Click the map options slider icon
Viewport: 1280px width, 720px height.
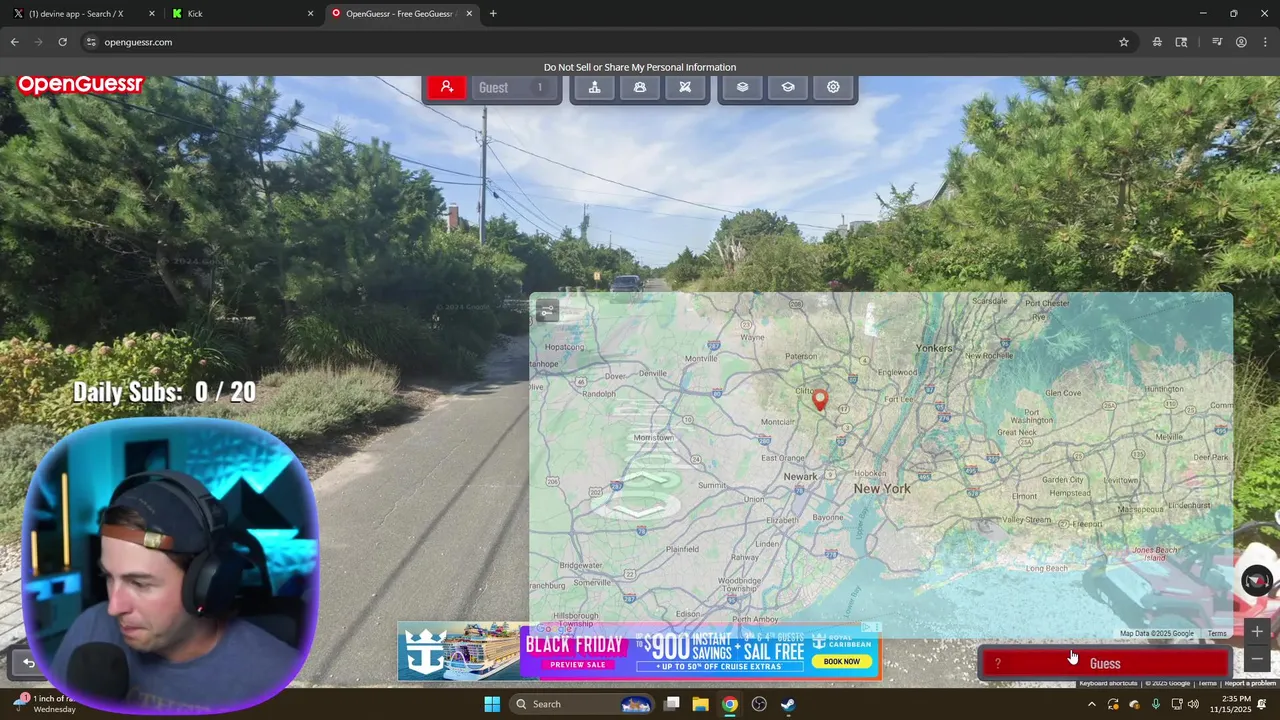(x=547, y=311)
